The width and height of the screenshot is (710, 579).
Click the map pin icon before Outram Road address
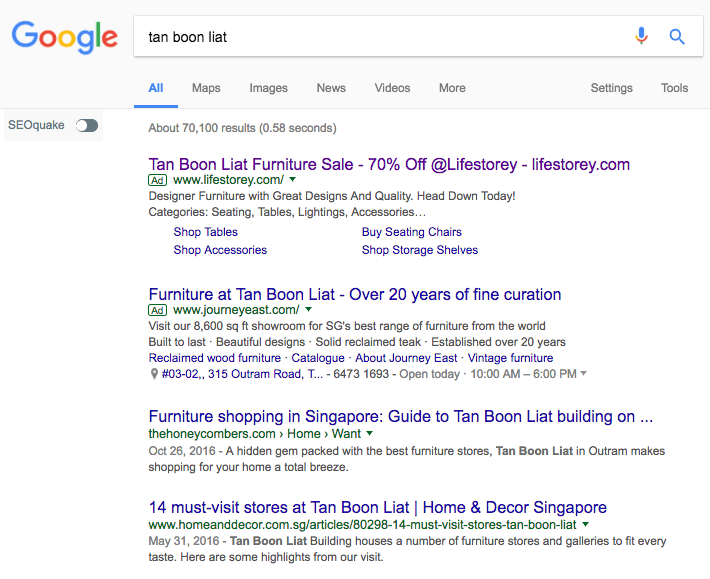[154, 374]
